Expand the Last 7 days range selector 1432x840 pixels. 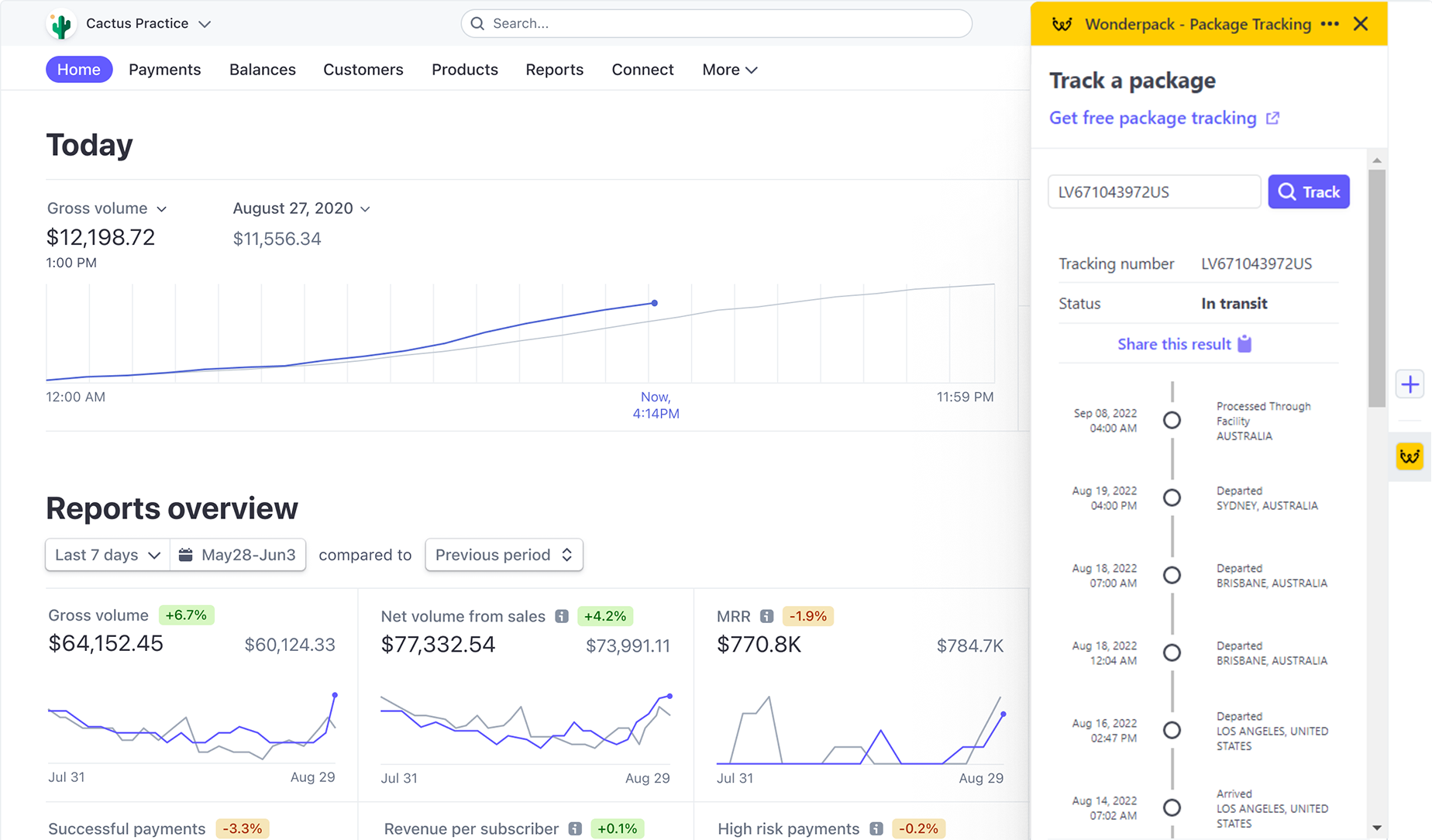(108, 555)
